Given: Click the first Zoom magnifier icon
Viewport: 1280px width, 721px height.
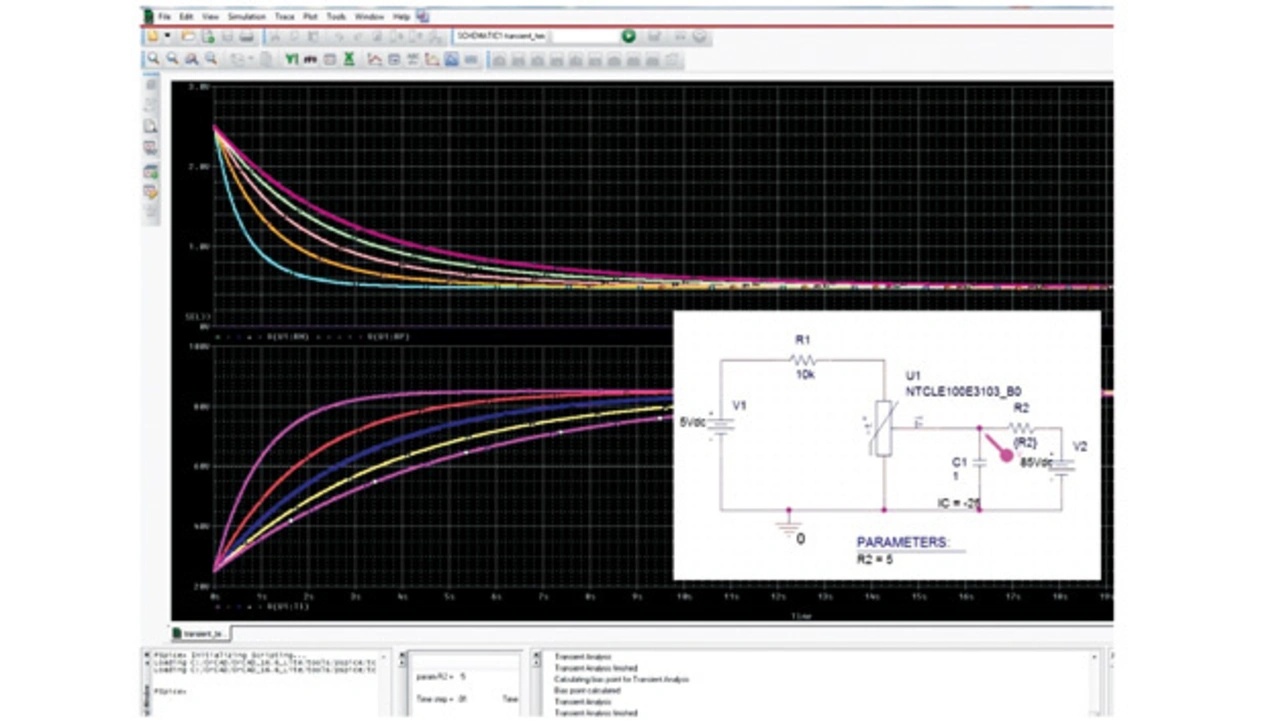Looking at the screenshot, I should click(x=153, y=60).
